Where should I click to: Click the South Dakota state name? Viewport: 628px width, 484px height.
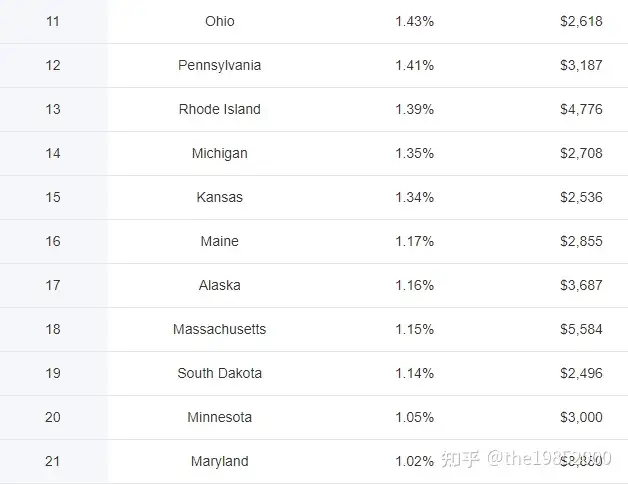tap(220, 373)
